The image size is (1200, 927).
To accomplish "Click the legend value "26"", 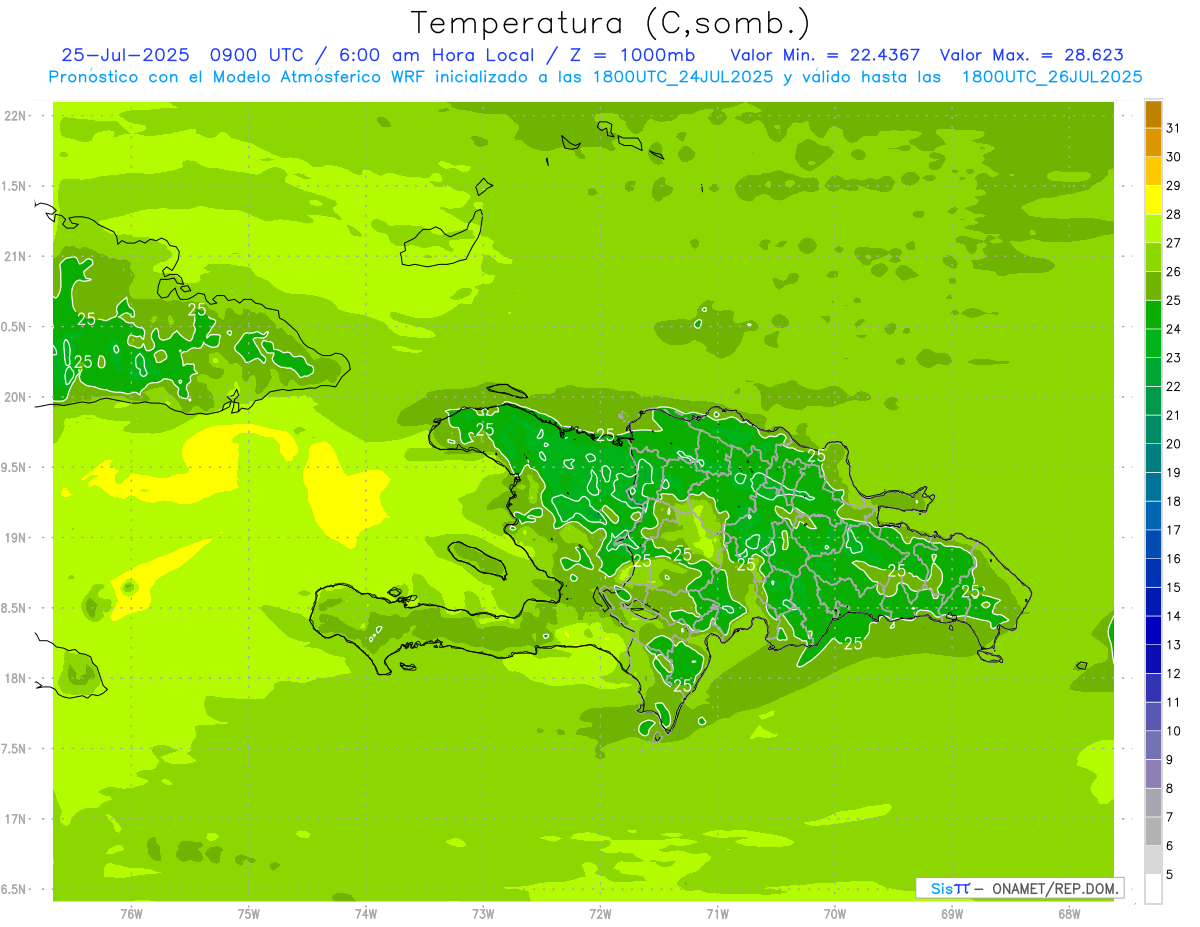I will point(1174,272).
